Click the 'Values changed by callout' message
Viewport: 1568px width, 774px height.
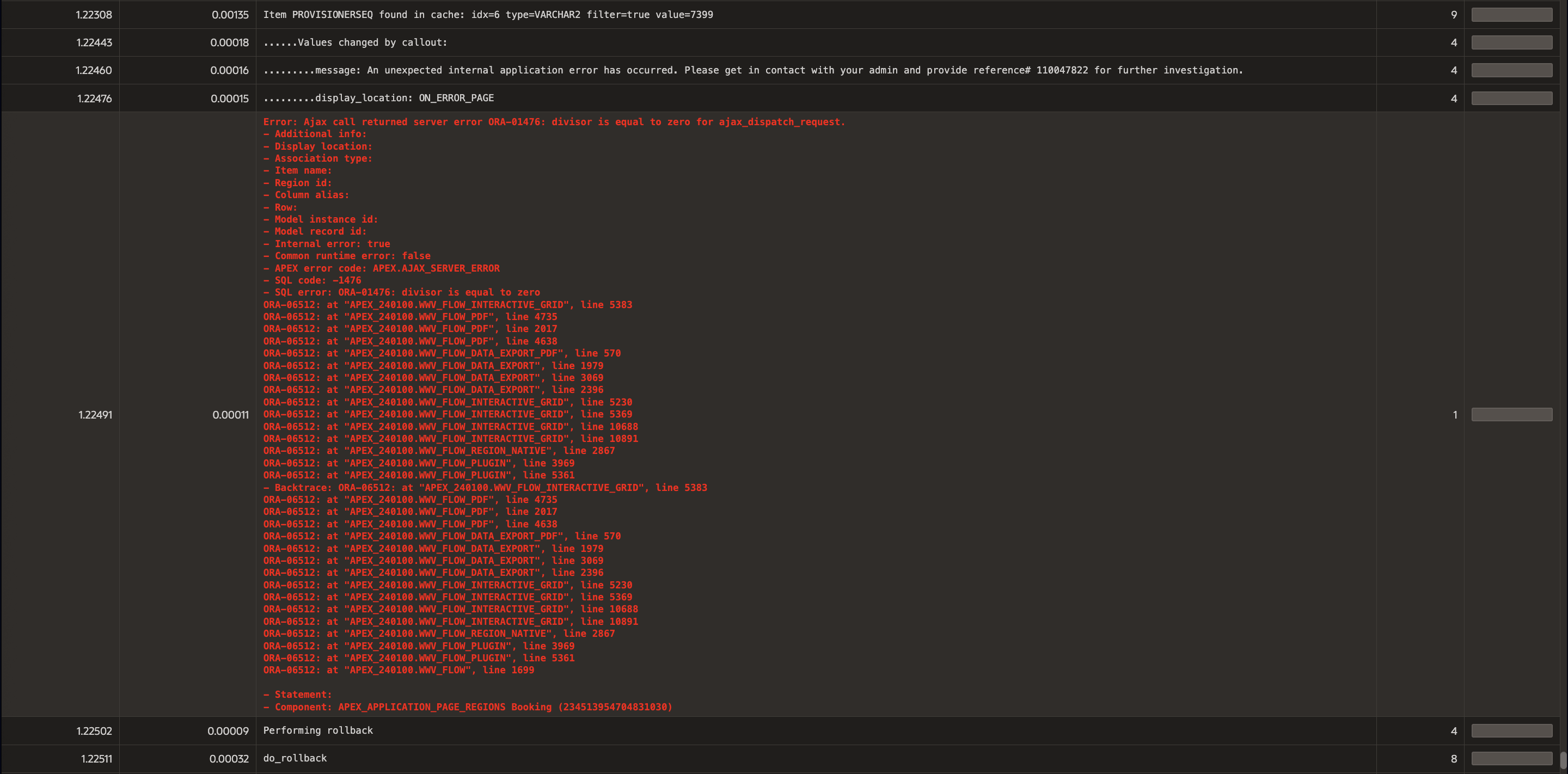[x=355, y=42]
